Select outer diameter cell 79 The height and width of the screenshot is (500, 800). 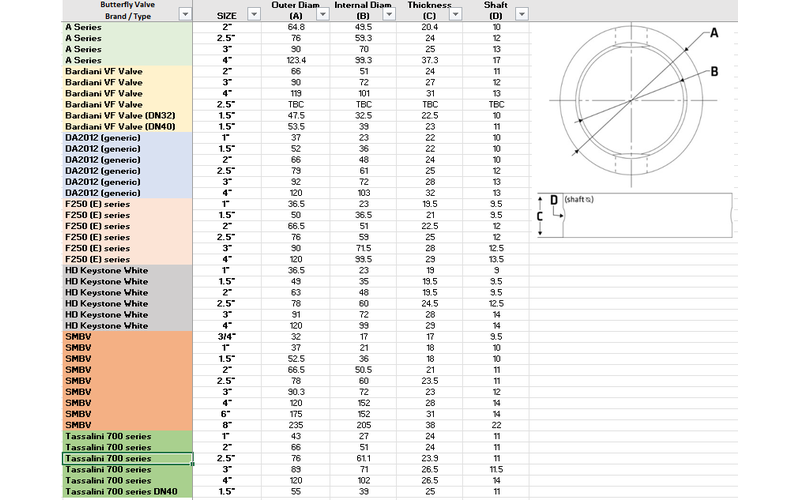[x=296, y=171]
